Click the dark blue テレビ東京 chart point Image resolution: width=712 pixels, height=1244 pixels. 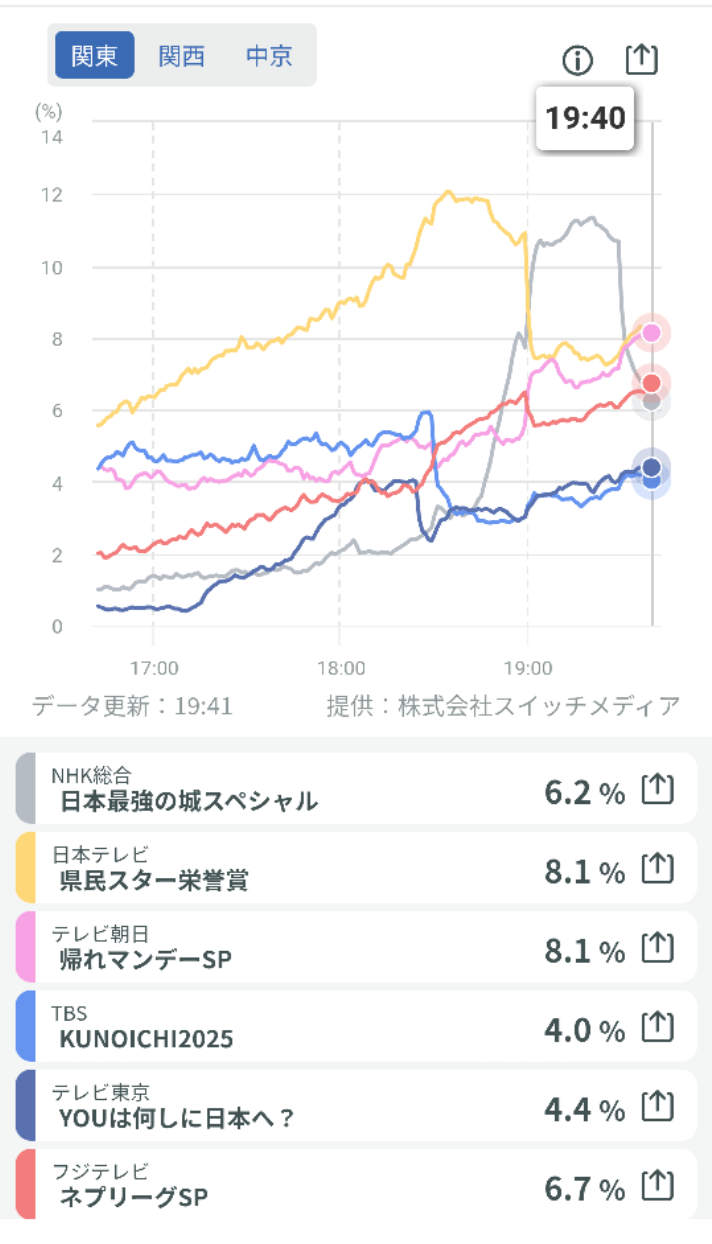(x=652, y=466)
